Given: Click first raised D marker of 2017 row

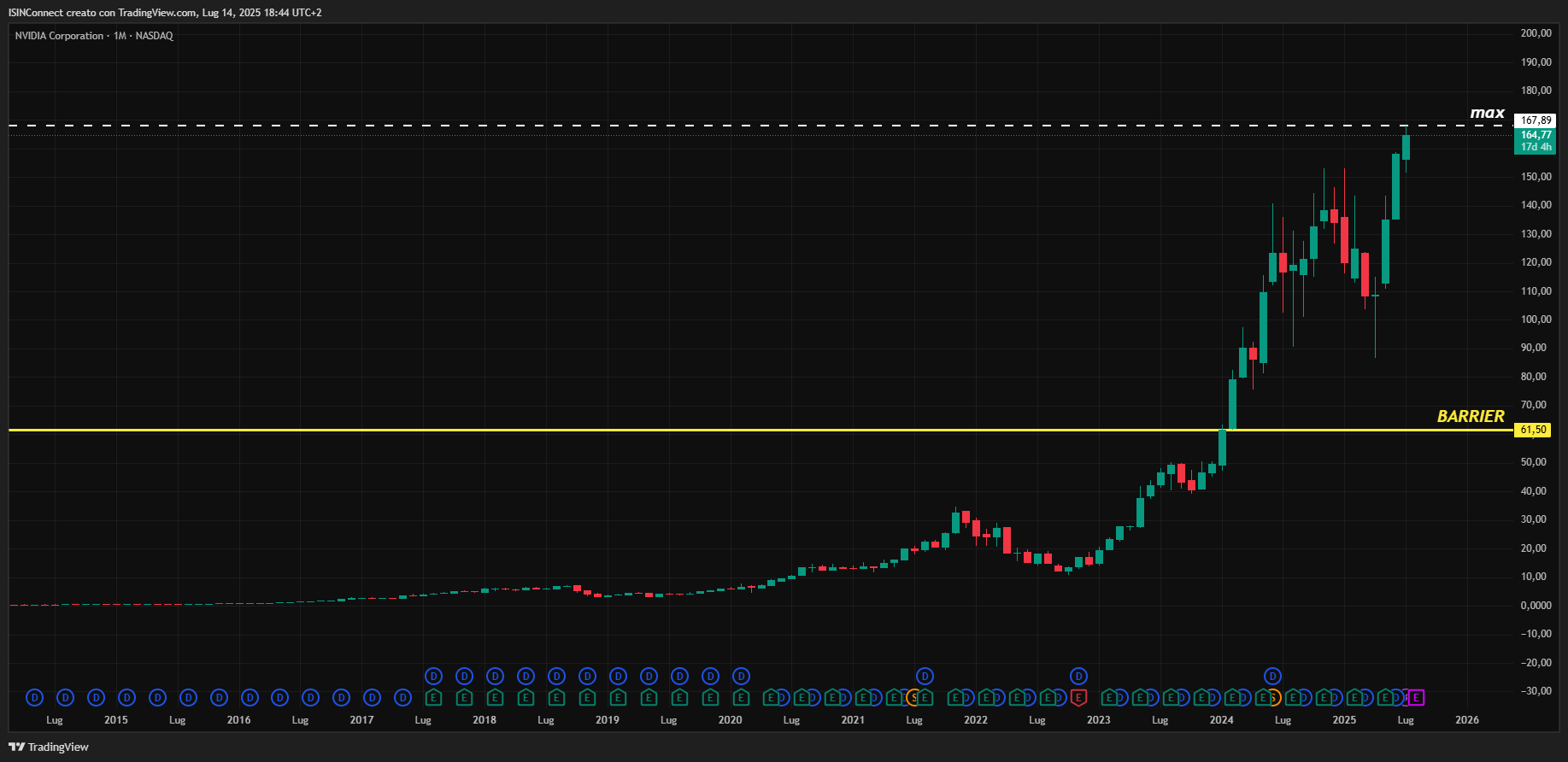Looking at the screenshot, I should click(x=433, y=677).
